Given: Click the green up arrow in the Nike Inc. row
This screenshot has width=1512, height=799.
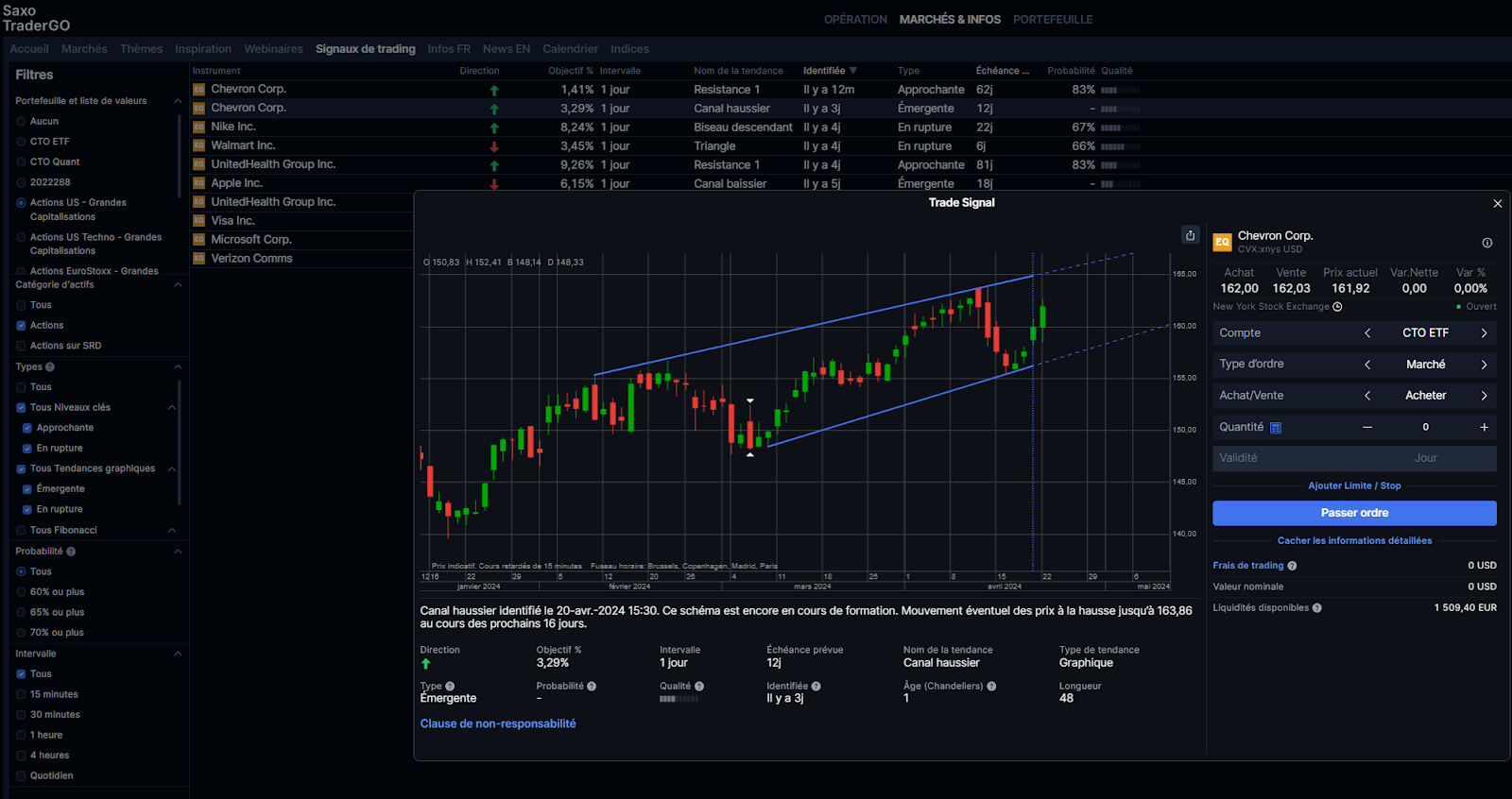Looking at the screenshot, I should tap(494, 127).
